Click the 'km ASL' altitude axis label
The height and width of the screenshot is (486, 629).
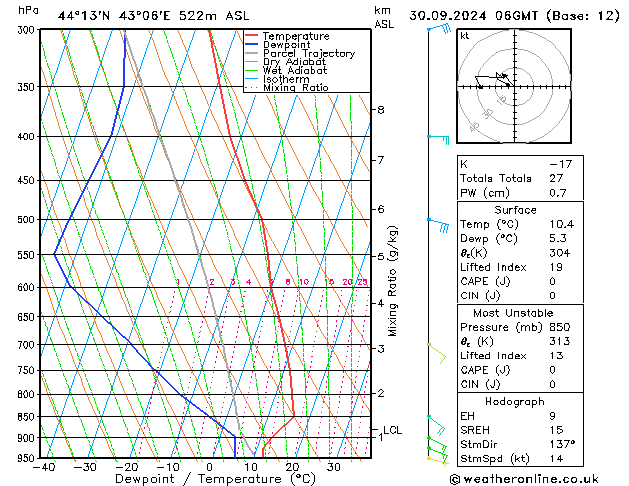[384, 17]
